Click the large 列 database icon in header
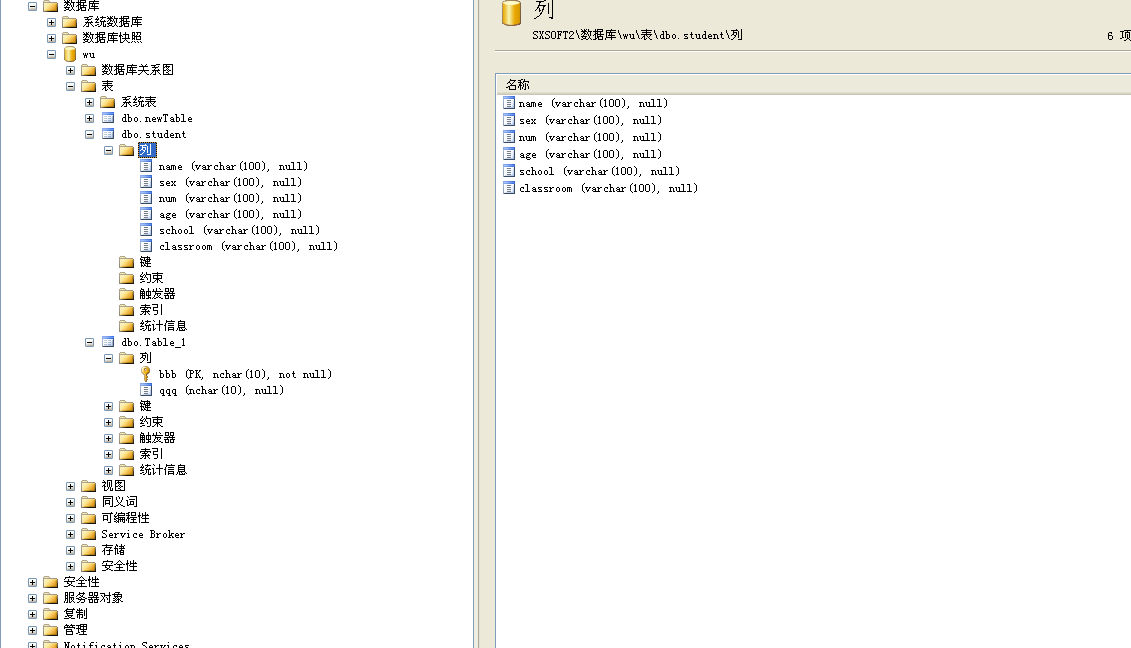This screenshot has height=648, width=1131. (x=511, y=12)
